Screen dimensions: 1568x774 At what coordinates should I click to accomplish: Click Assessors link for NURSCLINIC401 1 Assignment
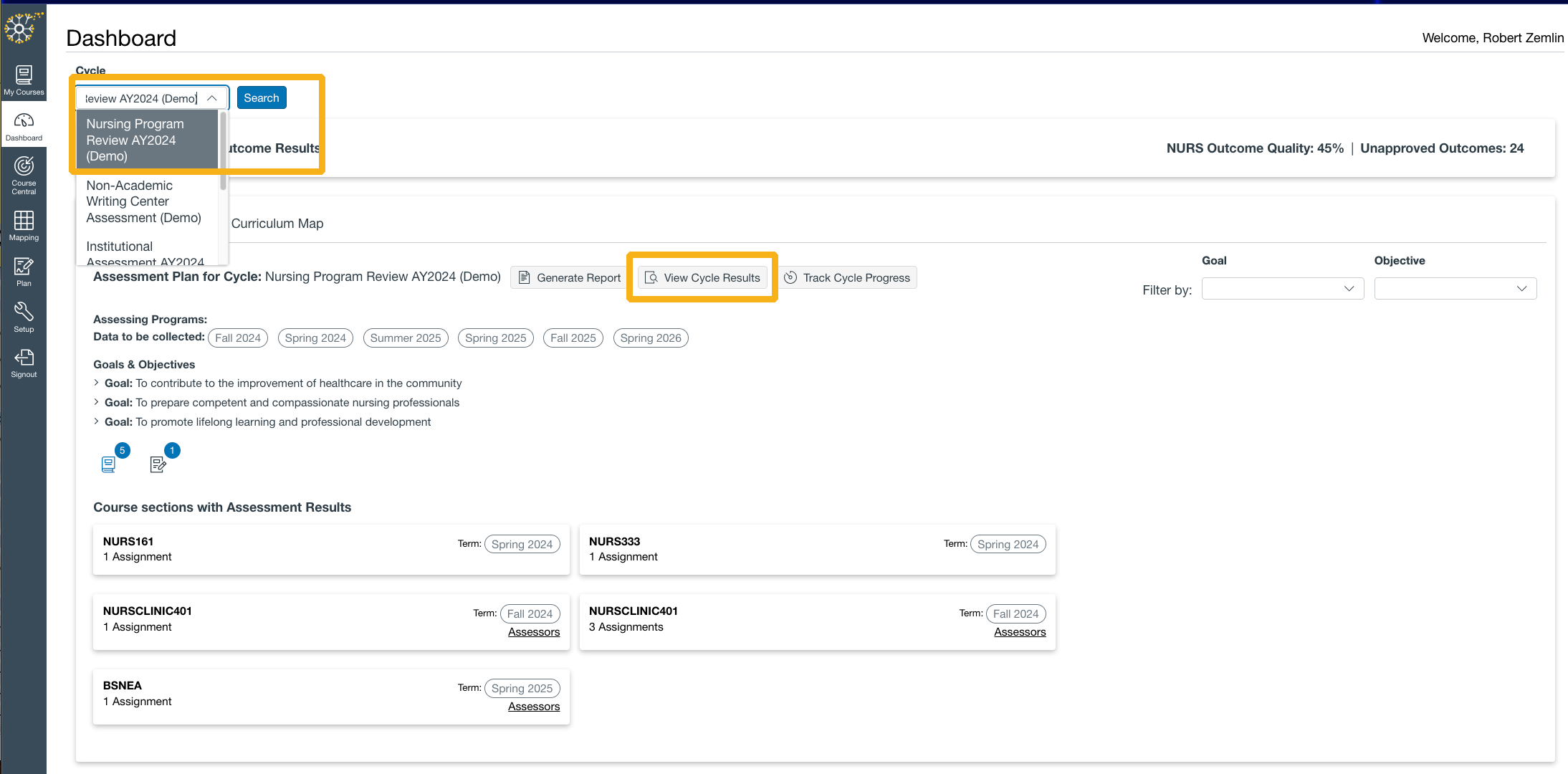click(x=534, y=632)
